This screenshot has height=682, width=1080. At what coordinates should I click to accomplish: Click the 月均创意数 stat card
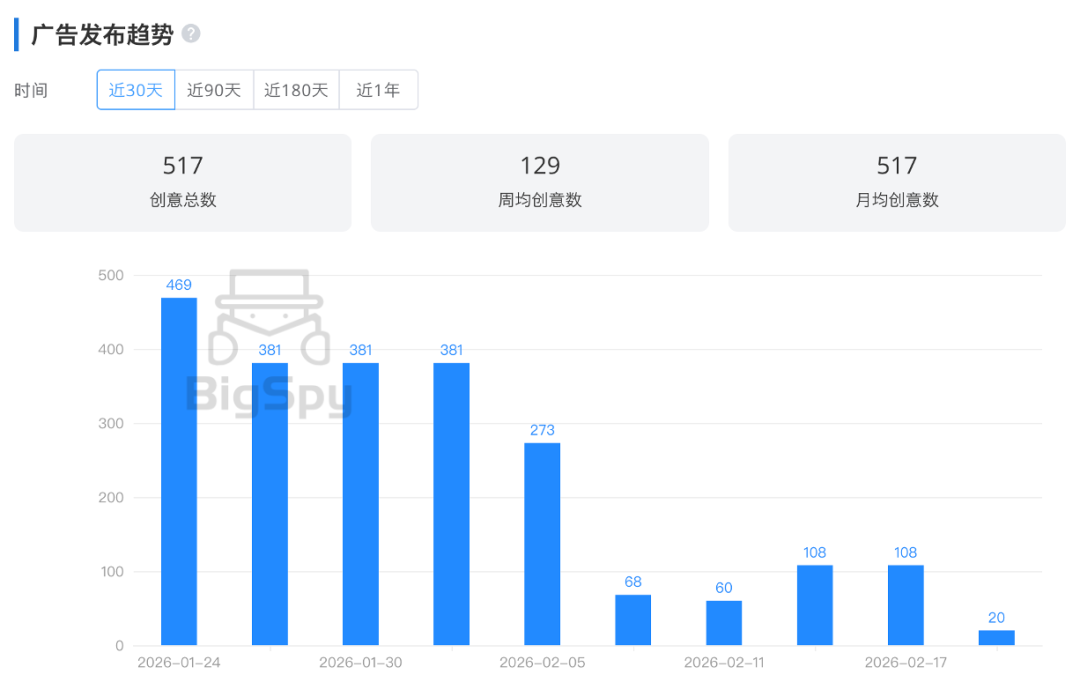[896, 182]
